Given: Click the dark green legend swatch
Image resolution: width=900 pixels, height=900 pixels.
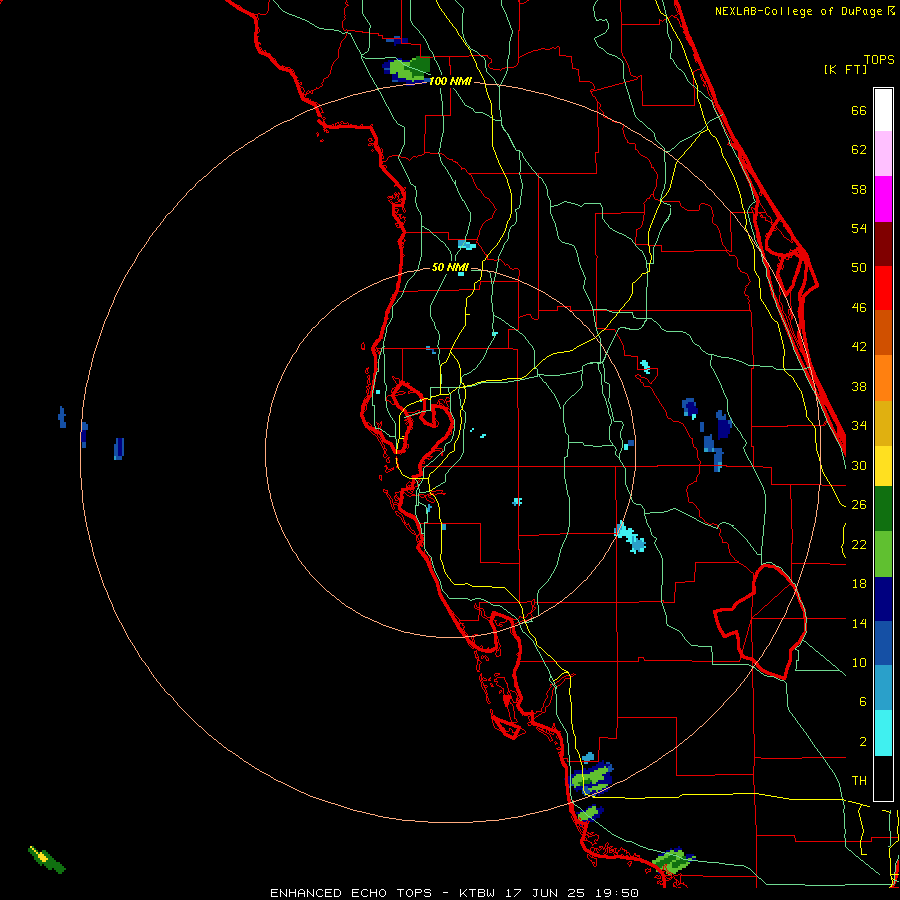Looking at the screenshot, I should click(x=883, y=509).
